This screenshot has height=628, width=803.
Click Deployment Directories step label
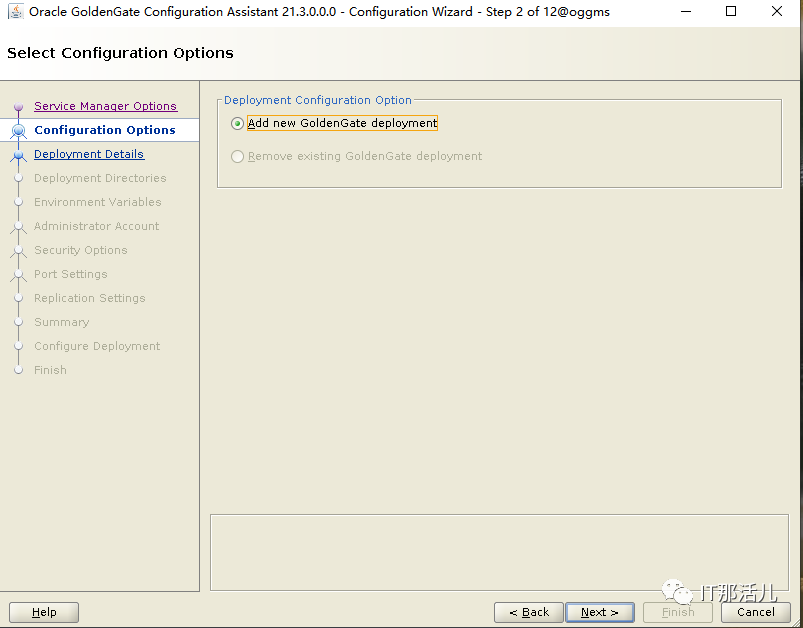click(100, 178)
